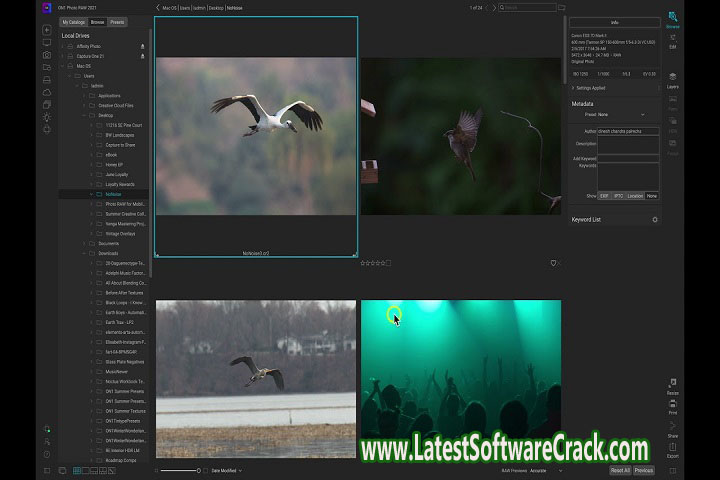The height and width of the screenshot is (480, 720).
Task: Collapse the Mac OS drive in tree
Action: click(x=62, y=66)
